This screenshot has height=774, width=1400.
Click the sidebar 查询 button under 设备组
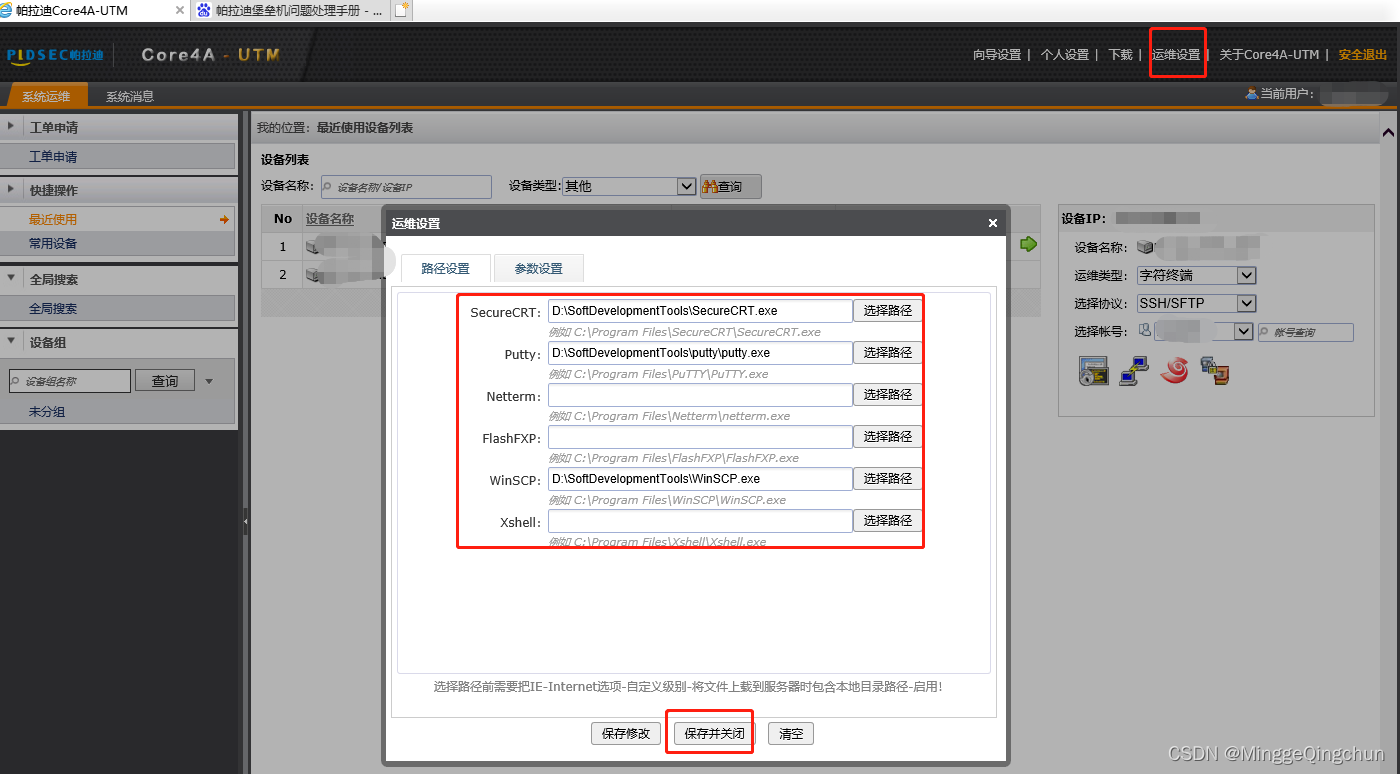click(165, 381)
